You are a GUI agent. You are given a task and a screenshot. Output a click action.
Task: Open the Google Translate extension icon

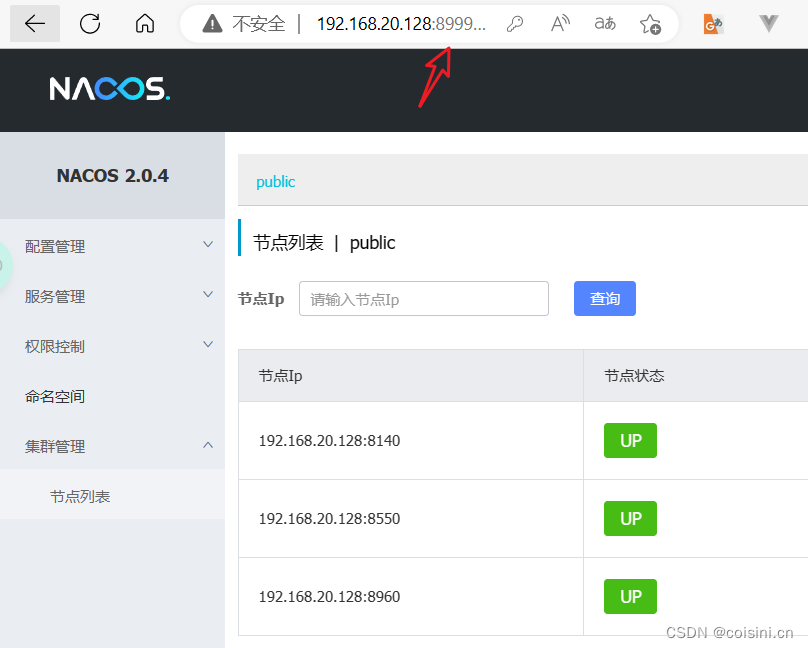tap(714, 24)
